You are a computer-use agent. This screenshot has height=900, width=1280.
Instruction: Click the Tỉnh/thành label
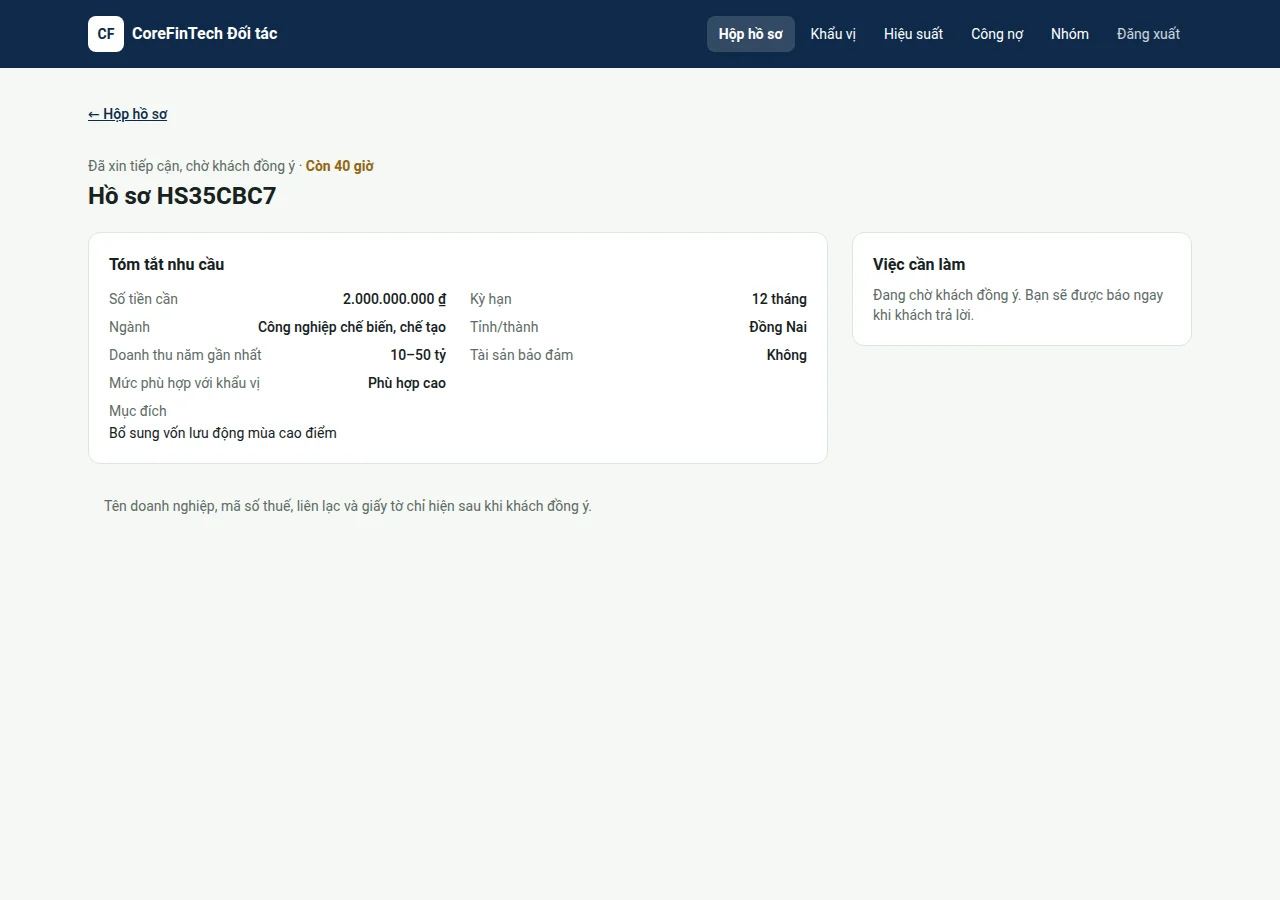[504, 327]
